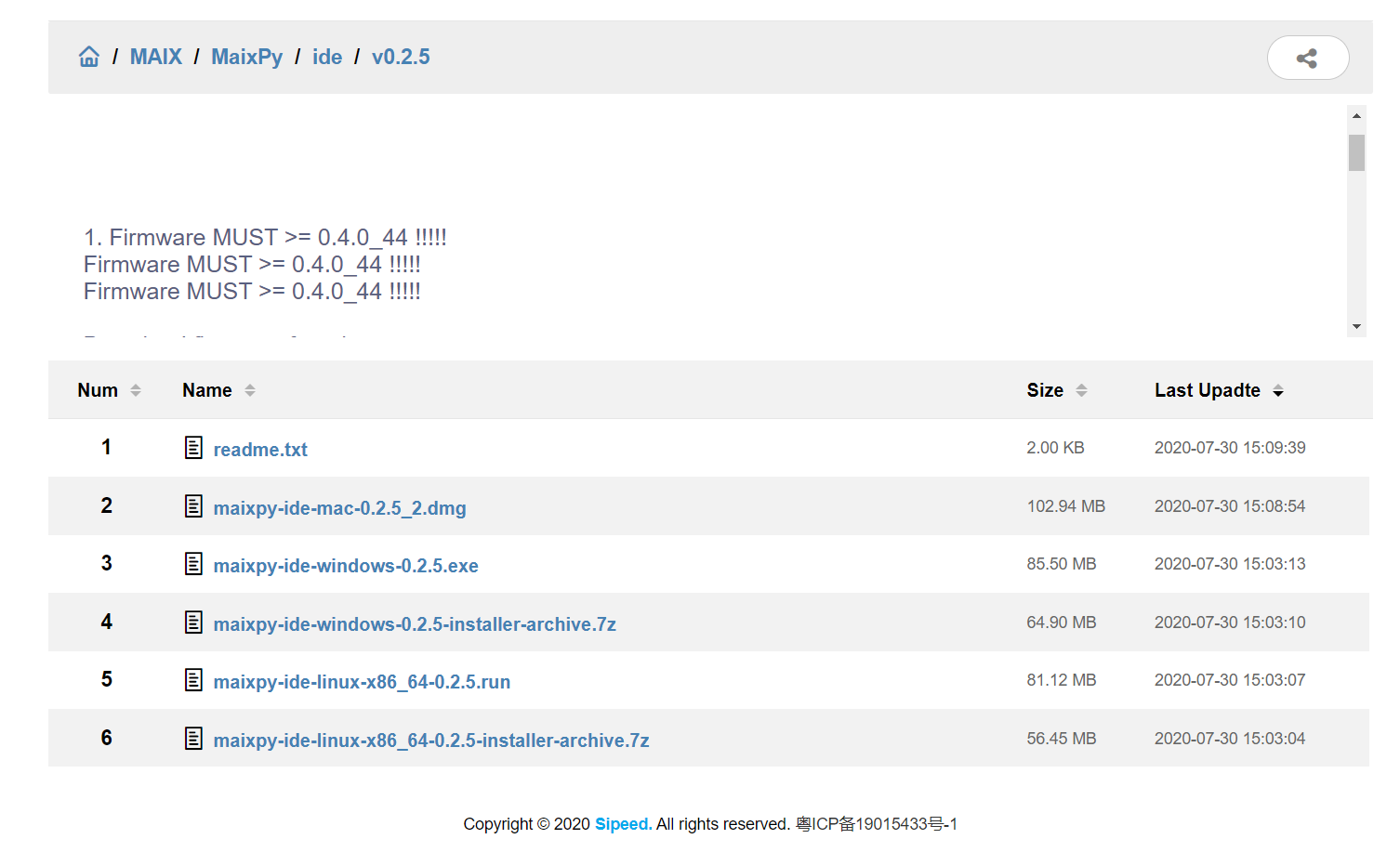Click the home icon in the breadcrumb

(88, 56)
